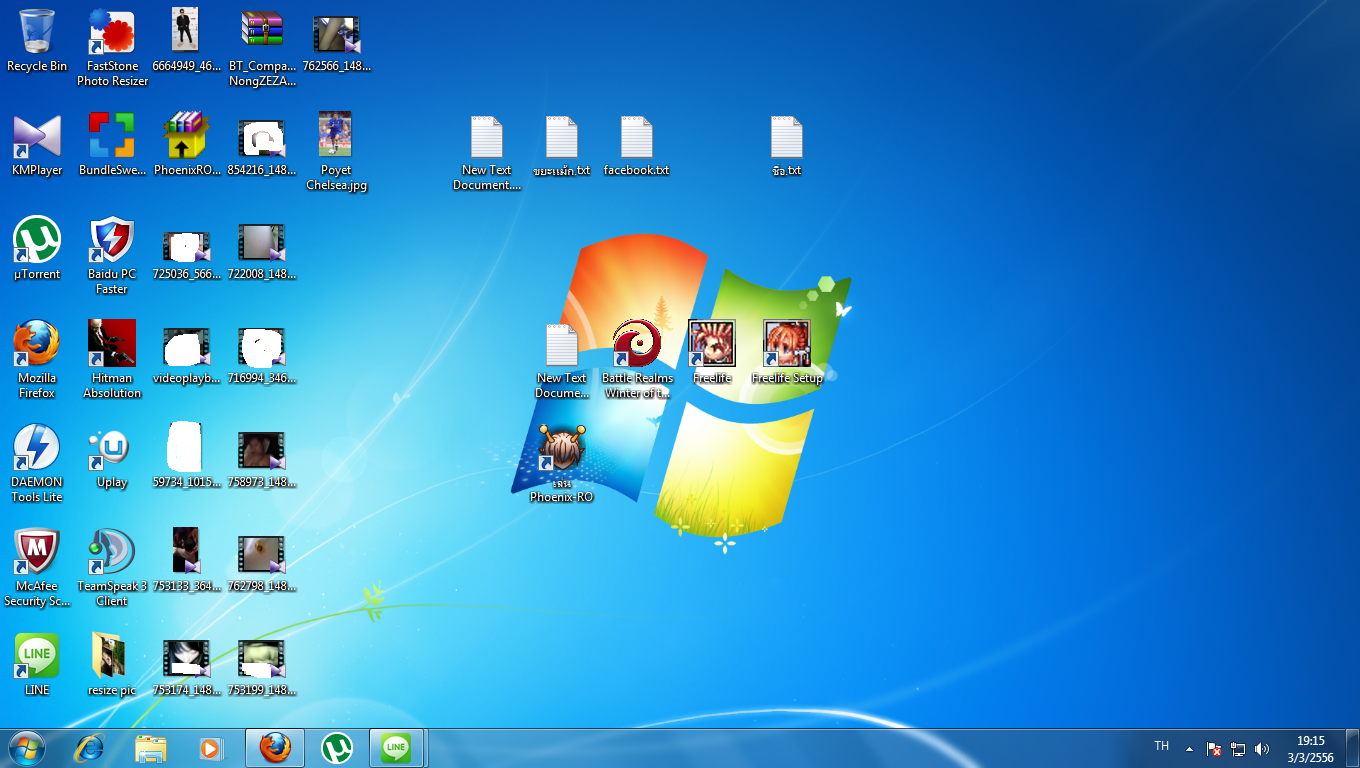Select the Freelife game shortcut
The width and height of the screenshot is (1360, 768).
click(712, 353)
